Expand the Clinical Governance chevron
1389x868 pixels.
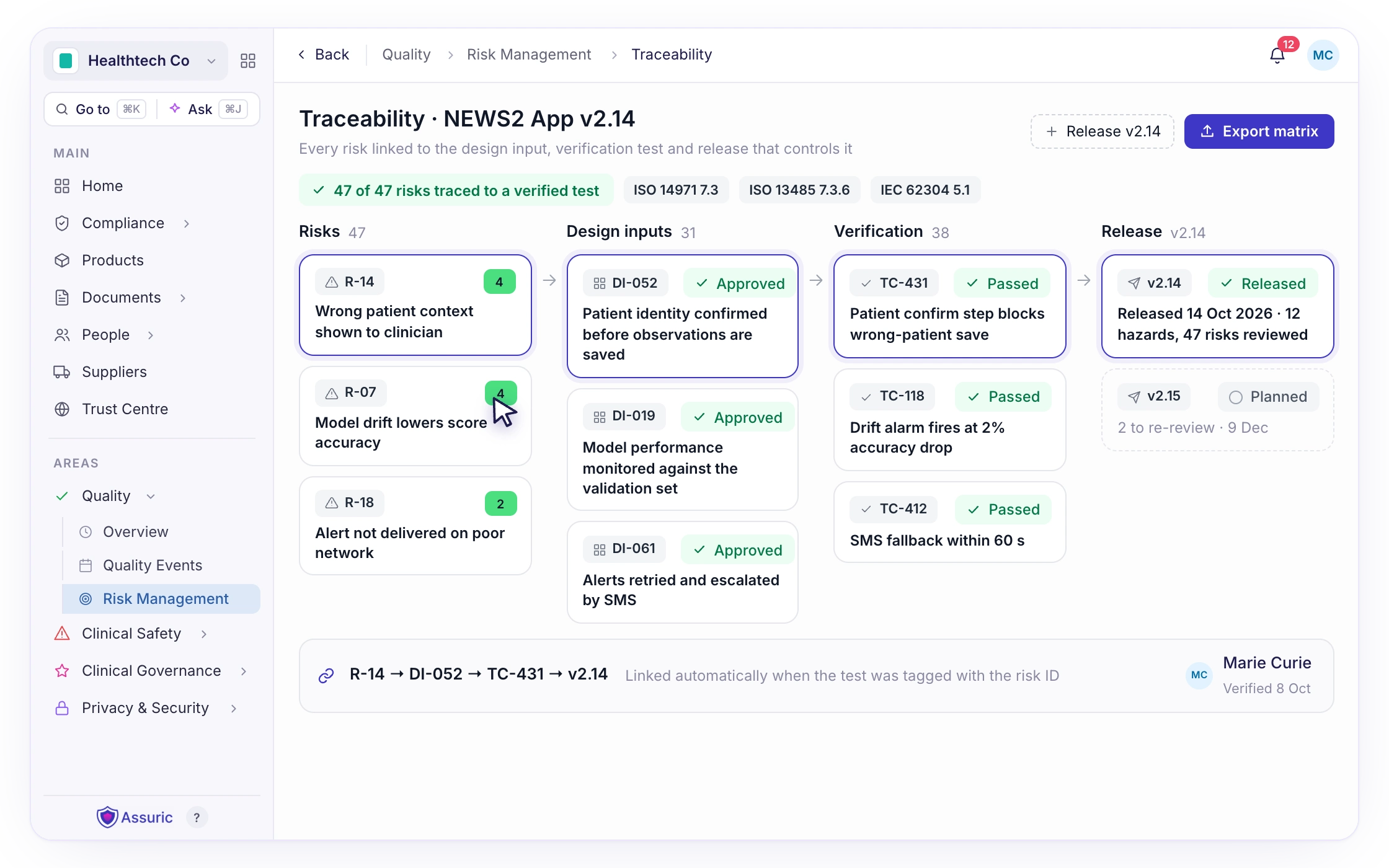(244, 671)
